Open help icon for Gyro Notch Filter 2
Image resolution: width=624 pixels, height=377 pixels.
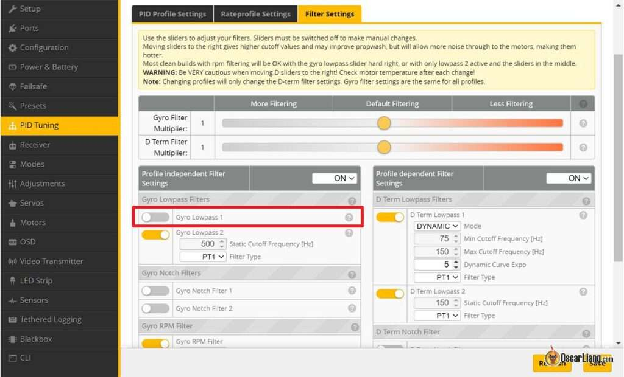click(x=352, y=308)
